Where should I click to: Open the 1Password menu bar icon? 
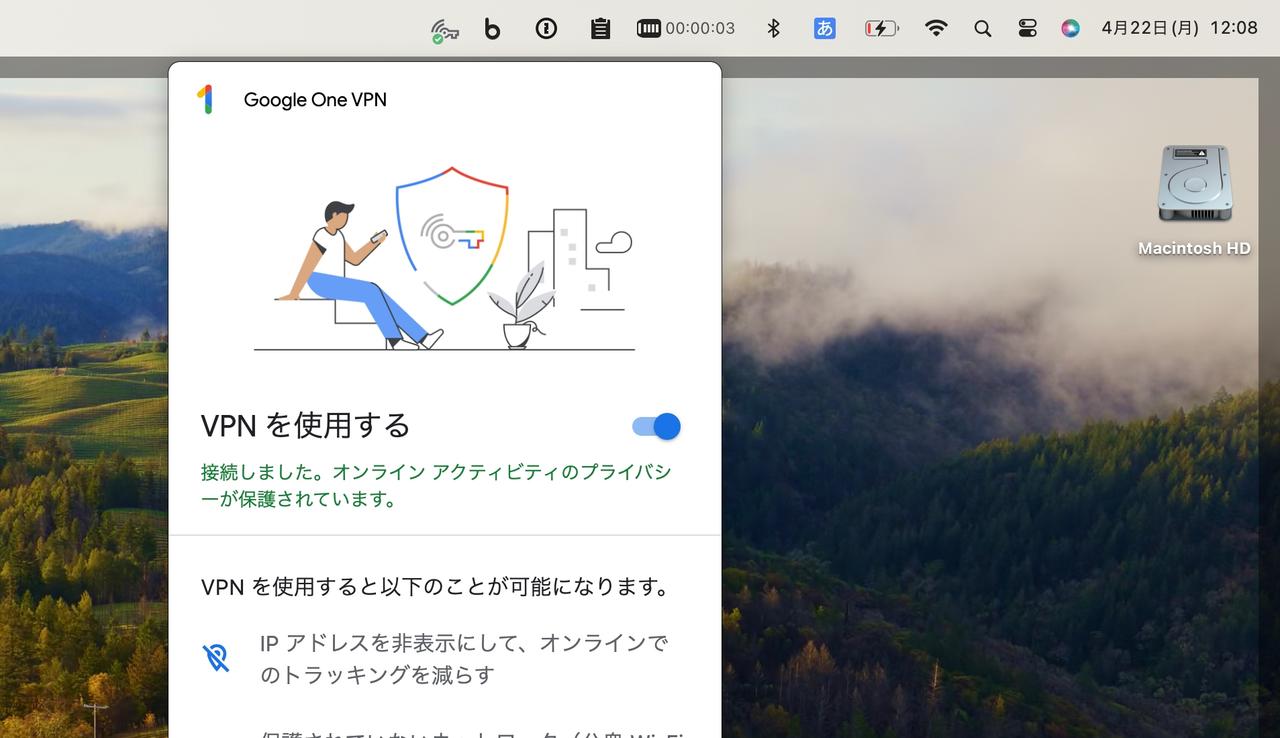pos(546,29)
